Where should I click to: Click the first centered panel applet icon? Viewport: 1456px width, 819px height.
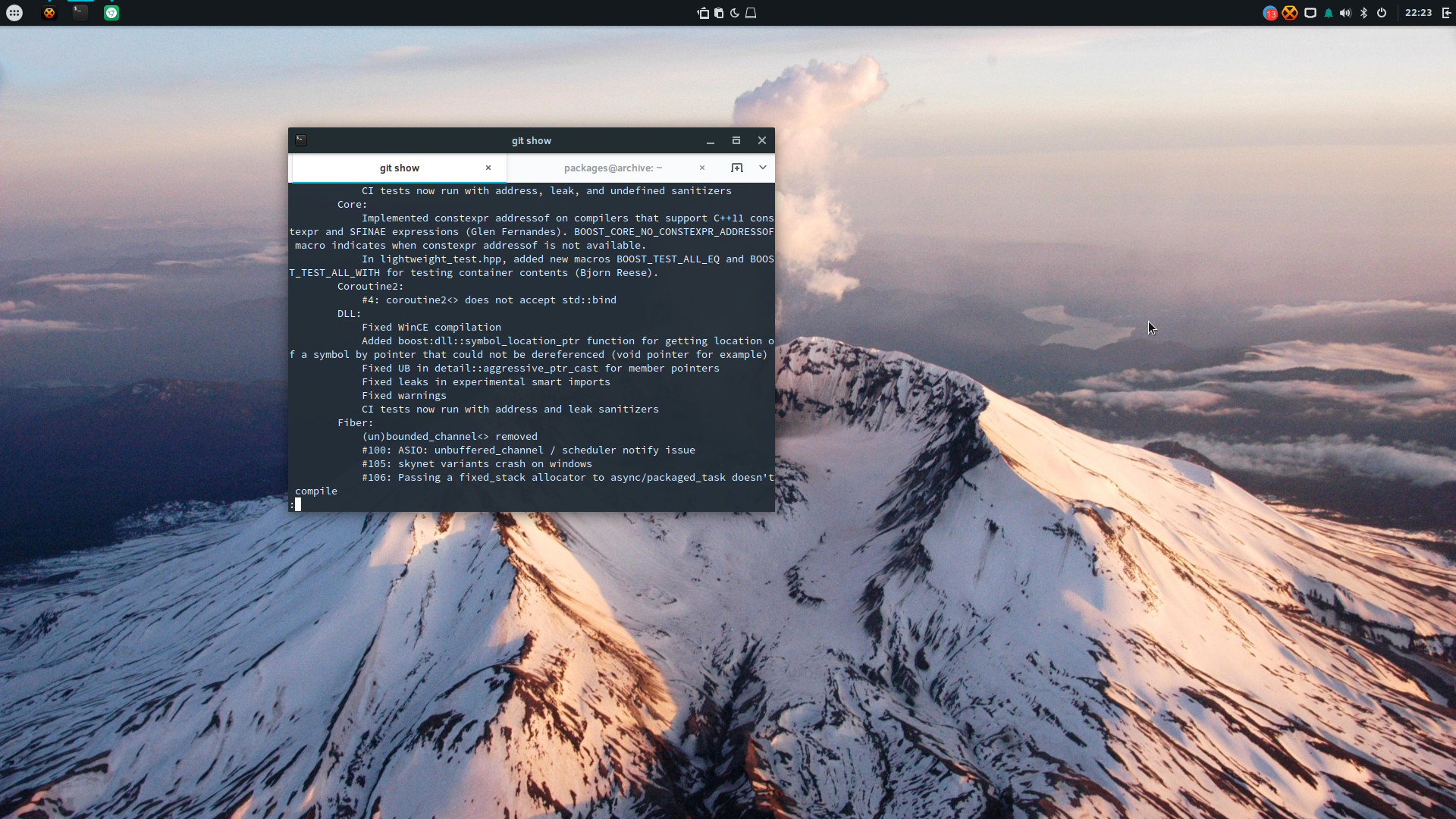[703, 13]
